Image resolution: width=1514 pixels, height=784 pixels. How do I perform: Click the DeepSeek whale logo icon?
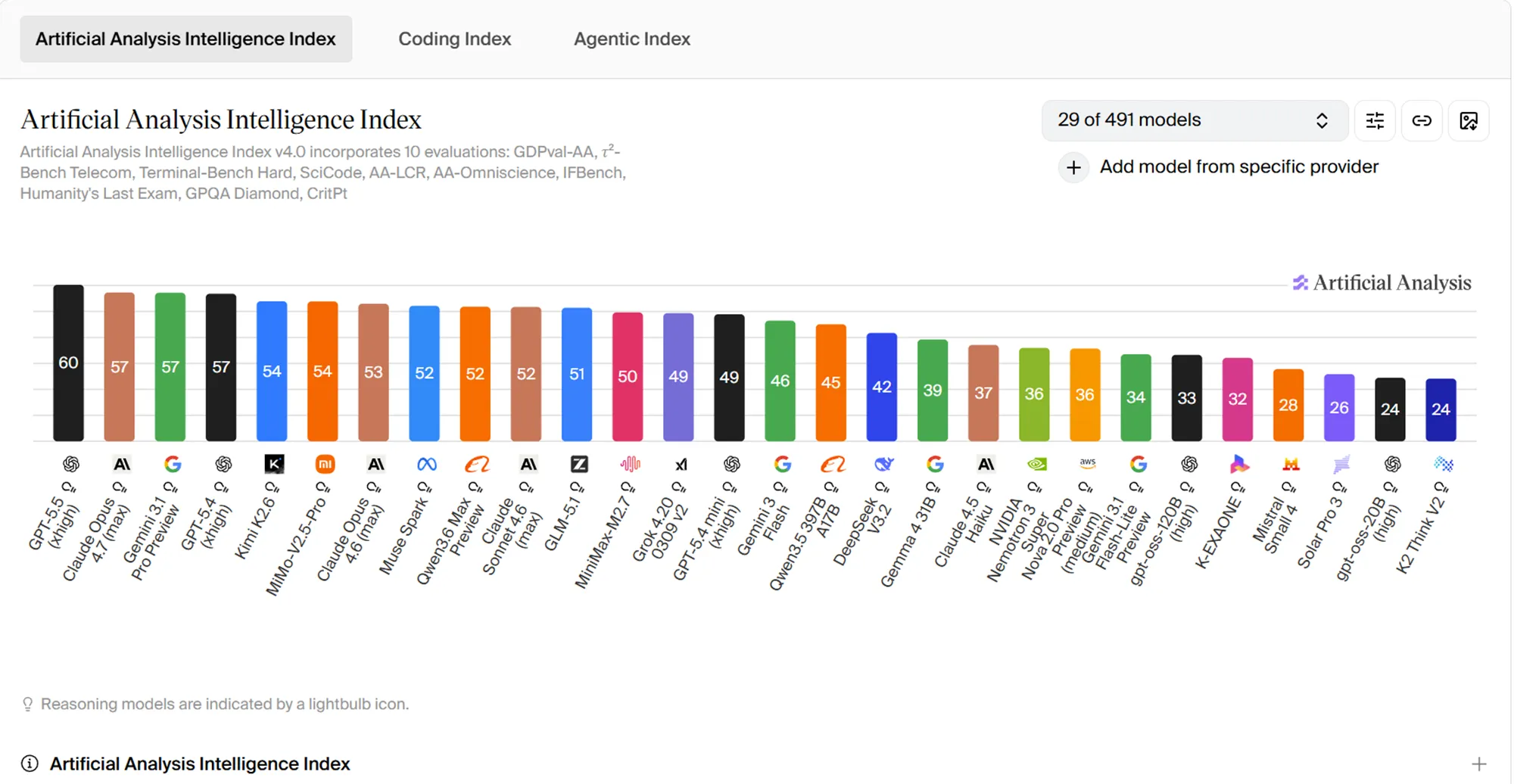pyautogui.click(x=884, y=464)
